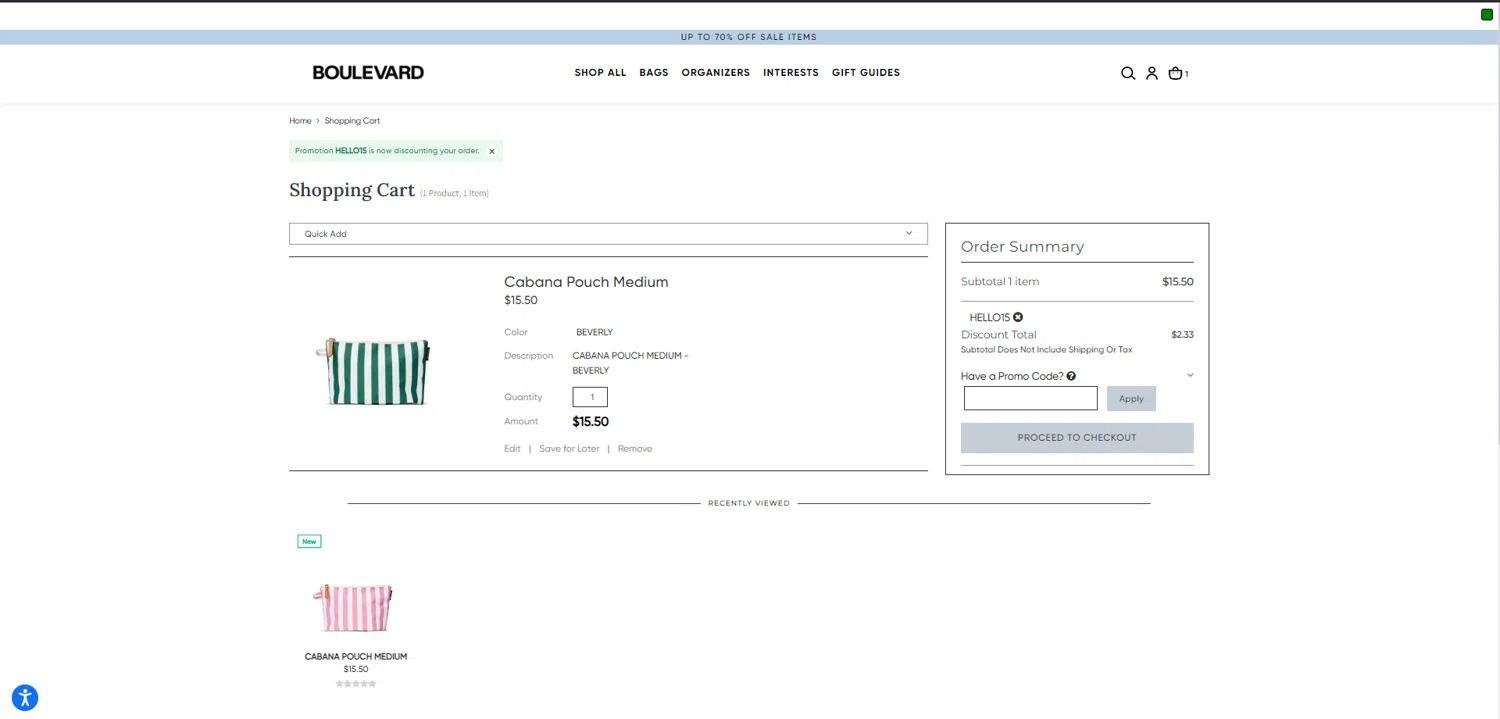The image size is (1500, 719).
Task: Click the star rating under recently viewed pouch
Action: (x=356, y=684)
